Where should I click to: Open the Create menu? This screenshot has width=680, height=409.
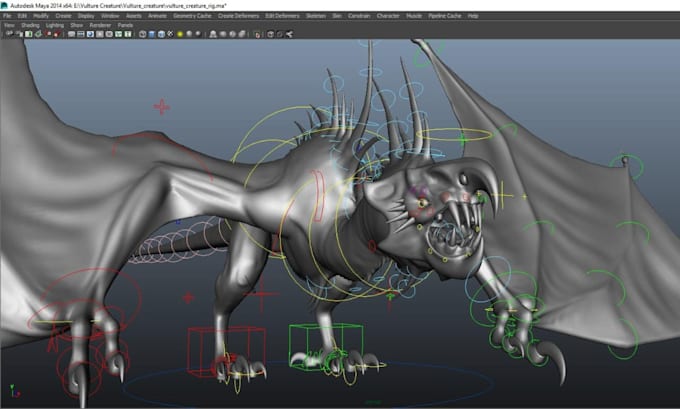(63, 16)
